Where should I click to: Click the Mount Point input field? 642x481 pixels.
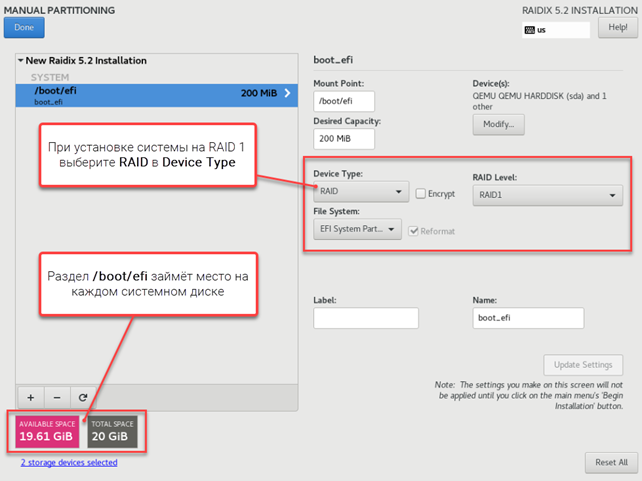point(343,101)
